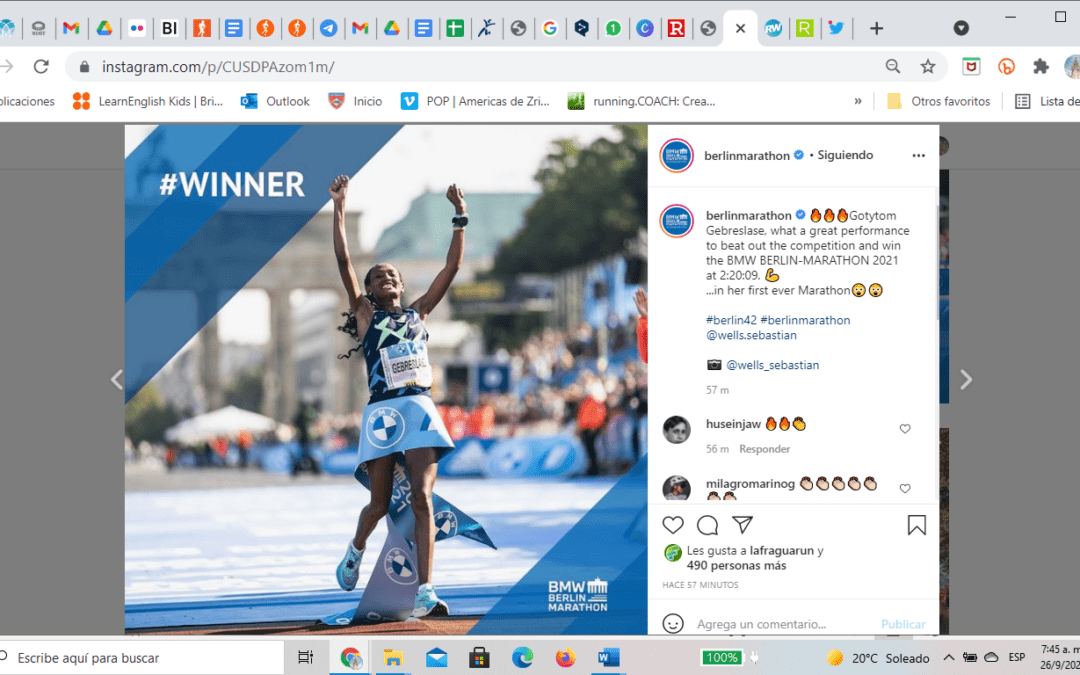Click the comment speech bubble icon

707,525
